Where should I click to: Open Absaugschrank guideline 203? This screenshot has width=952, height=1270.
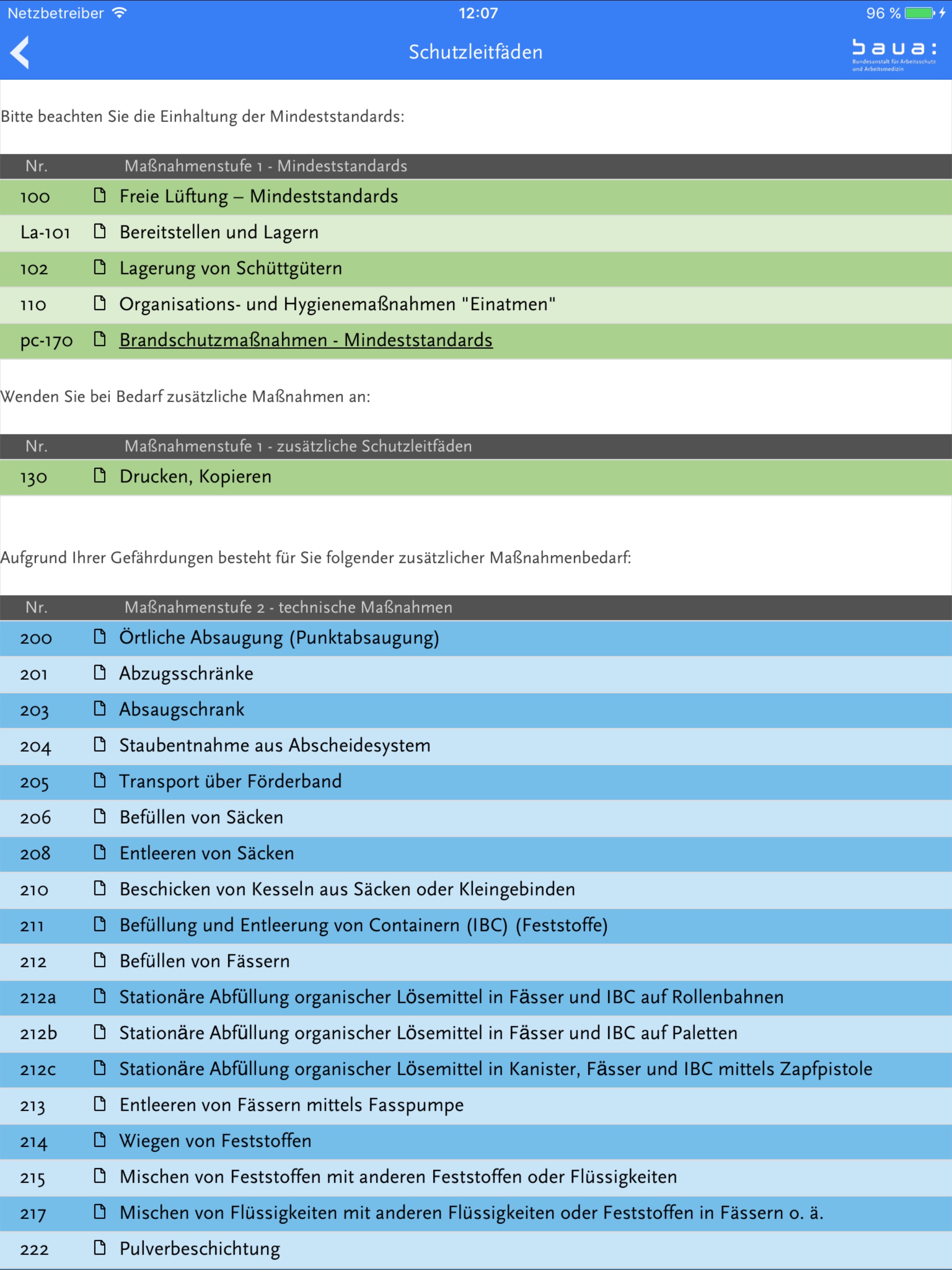181,709
